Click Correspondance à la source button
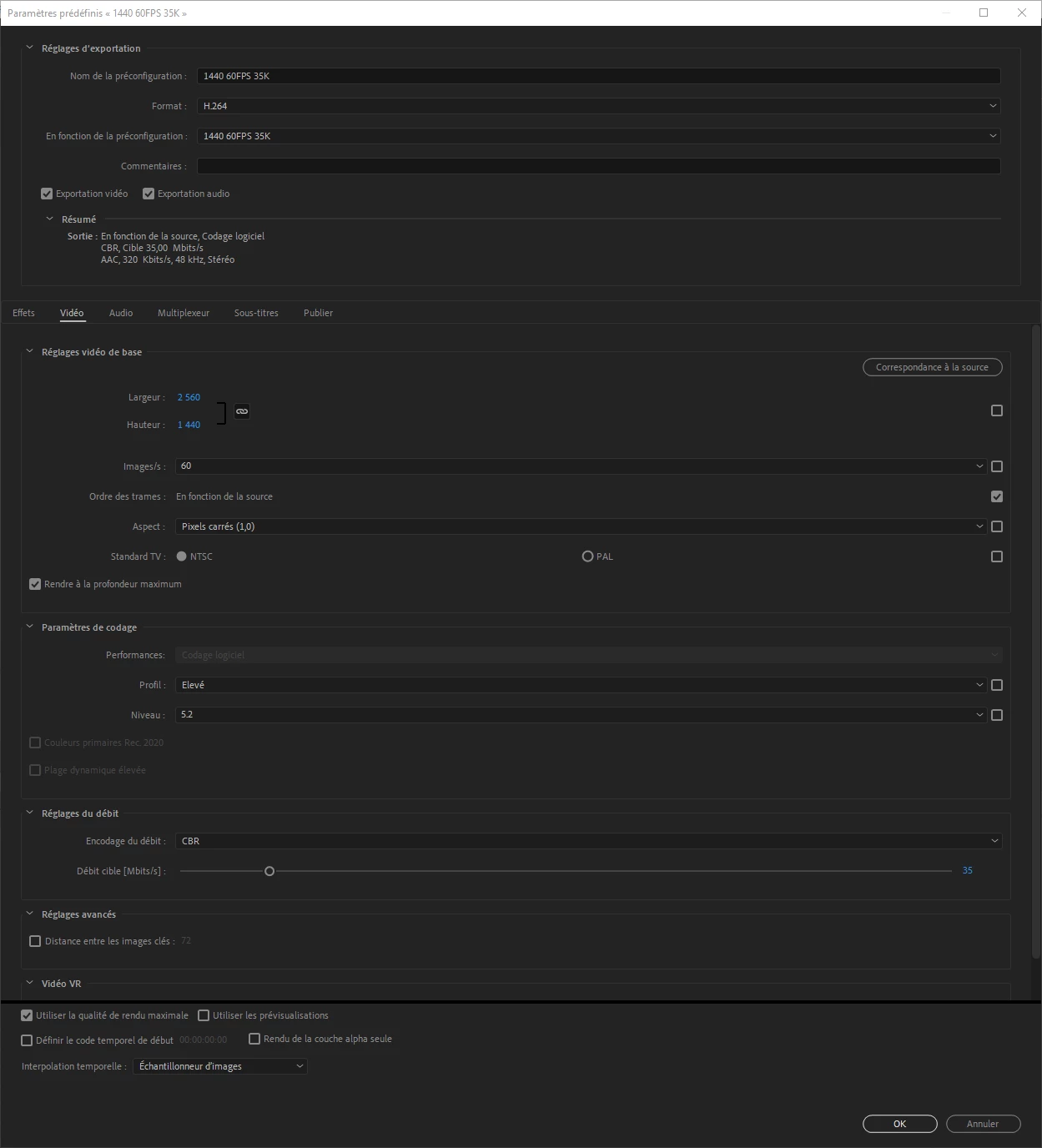 pyautogui.click(x=933, y=367)
